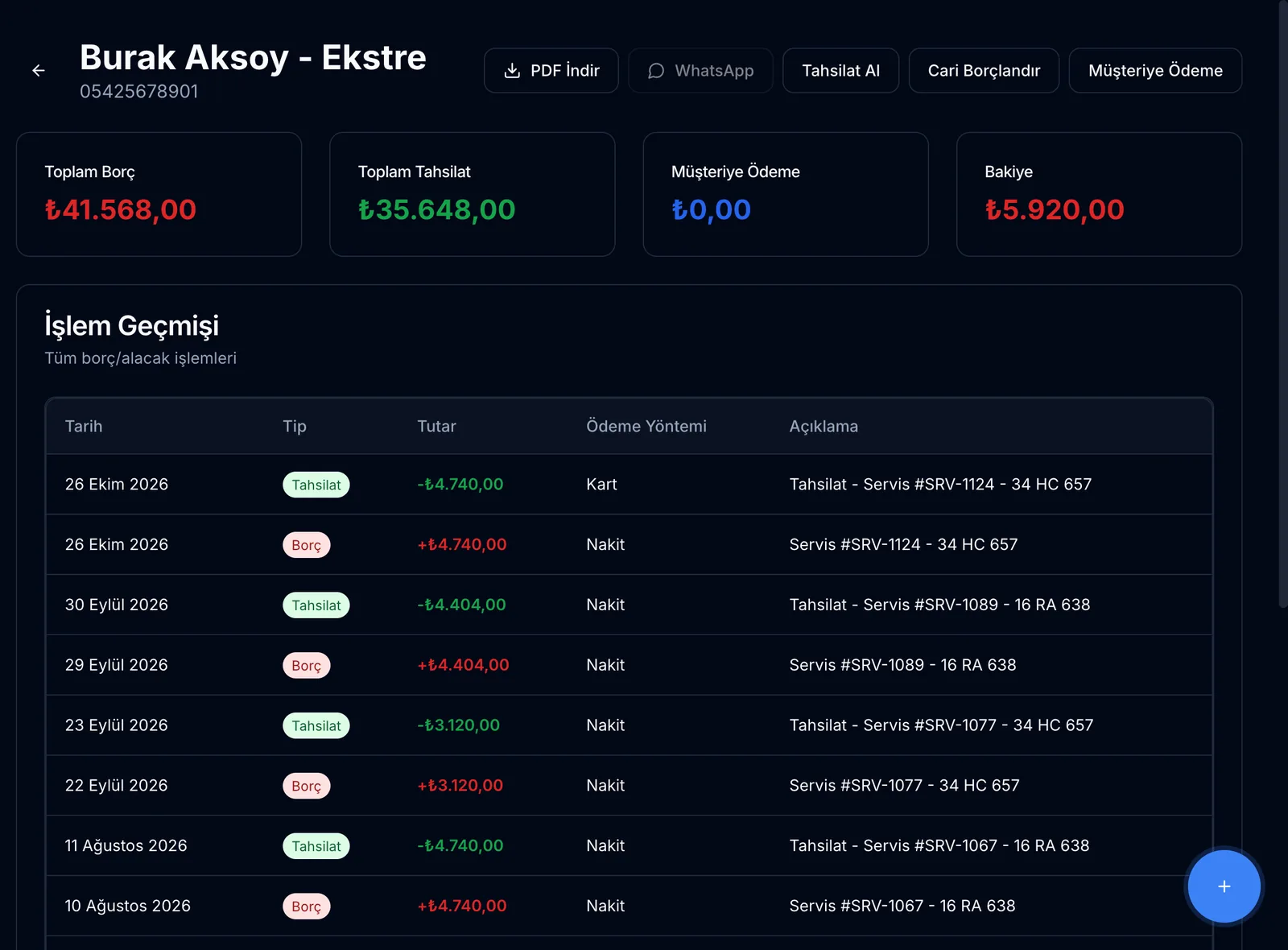Open the Cari Borçlandır action
This screenshot has height=950, width=1288.
[x=984, y=71]
